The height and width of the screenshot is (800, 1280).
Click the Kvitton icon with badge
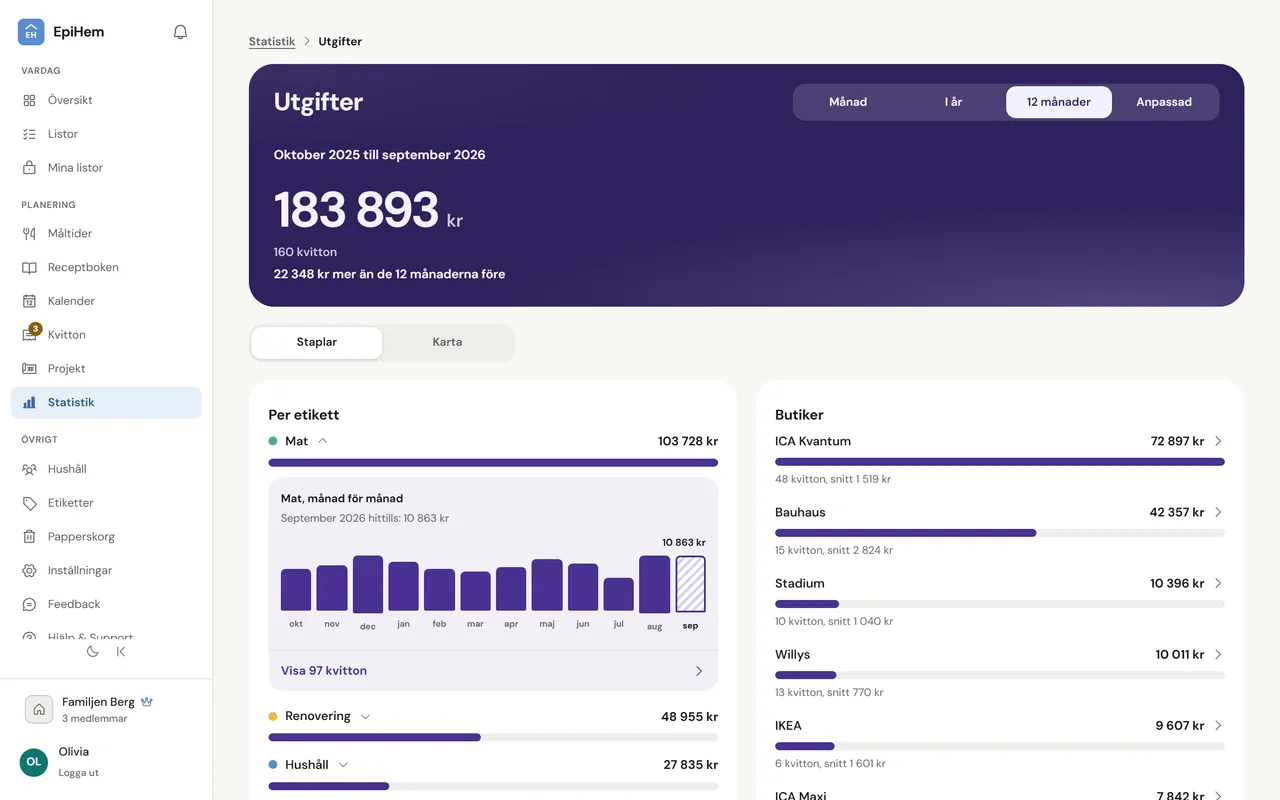pos(30,334)
